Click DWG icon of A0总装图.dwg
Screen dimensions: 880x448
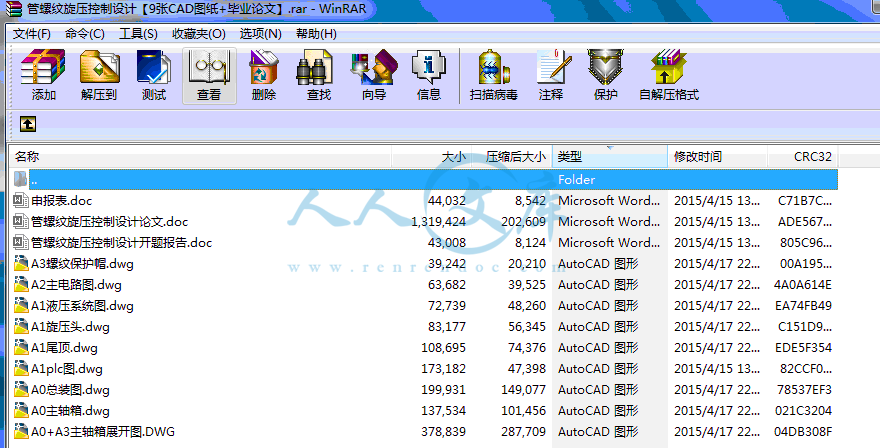pyautogui.click(x=21, y=390)
